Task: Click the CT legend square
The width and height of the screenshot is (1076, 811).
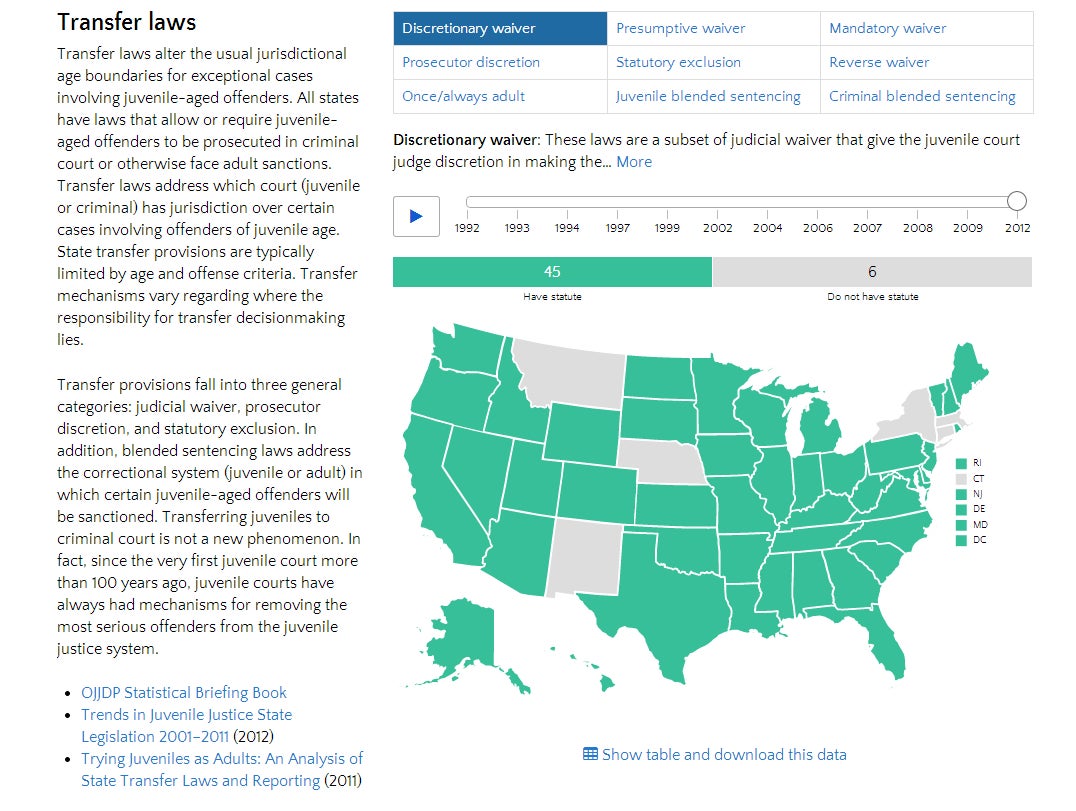Action: (x=961, y=479)
